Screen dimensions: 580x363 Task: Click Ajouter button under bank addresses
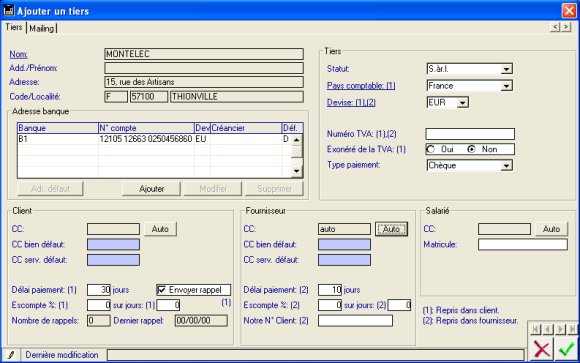point(151,189)
